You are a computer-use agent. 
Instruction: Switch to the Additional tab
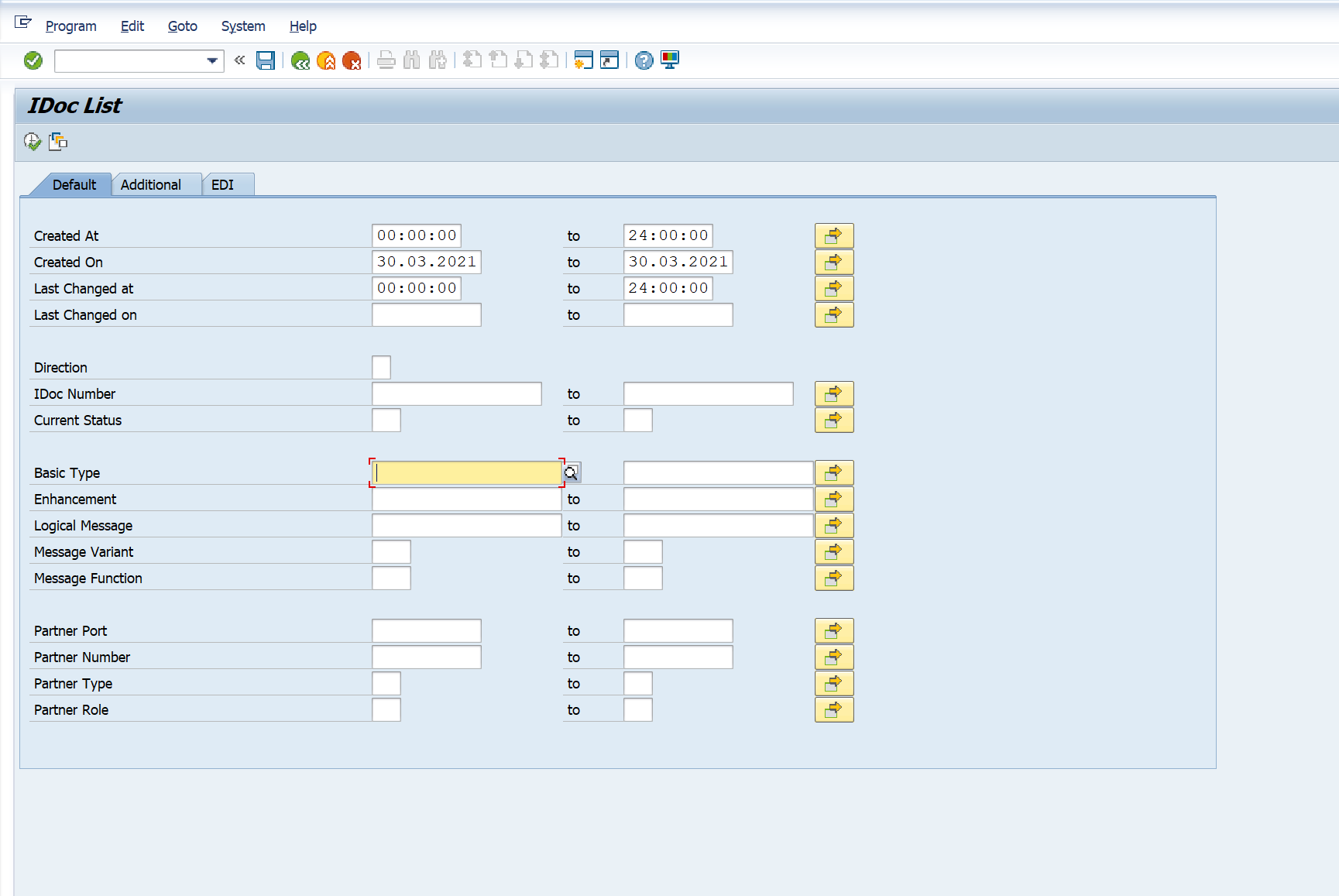point(151,185)
